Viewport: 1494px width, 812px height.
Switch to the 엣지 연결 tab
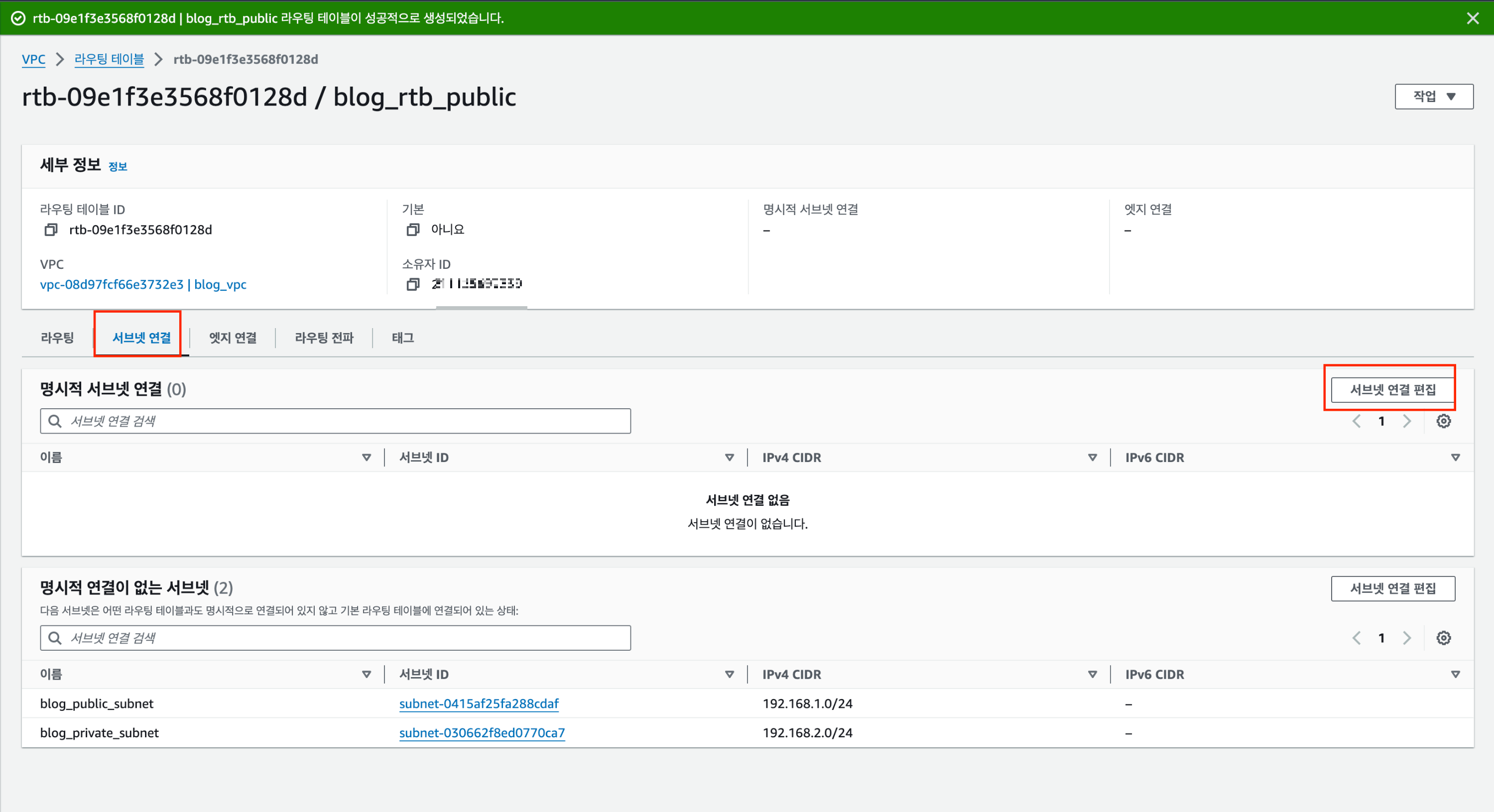click(x=233, y=338)
